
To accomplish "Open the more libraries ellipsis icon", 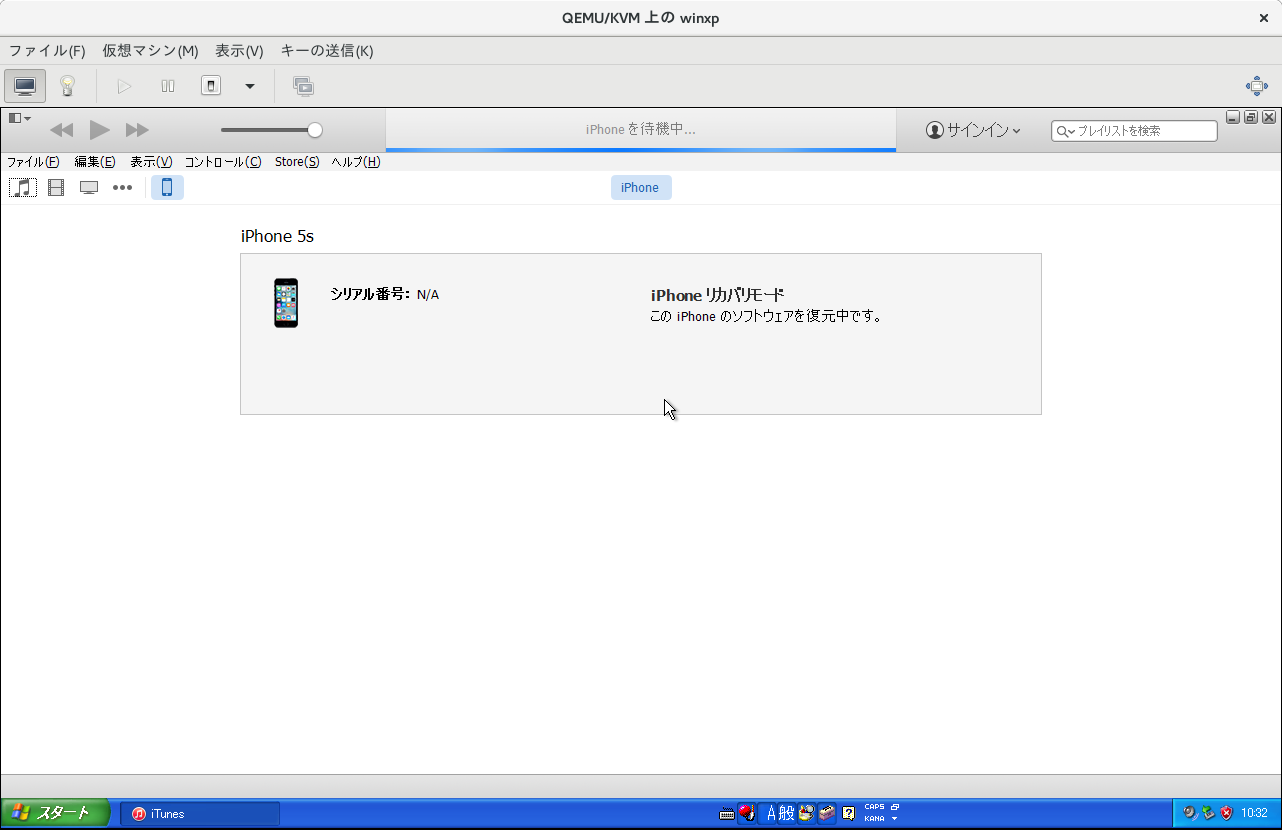I will (122, 187).
